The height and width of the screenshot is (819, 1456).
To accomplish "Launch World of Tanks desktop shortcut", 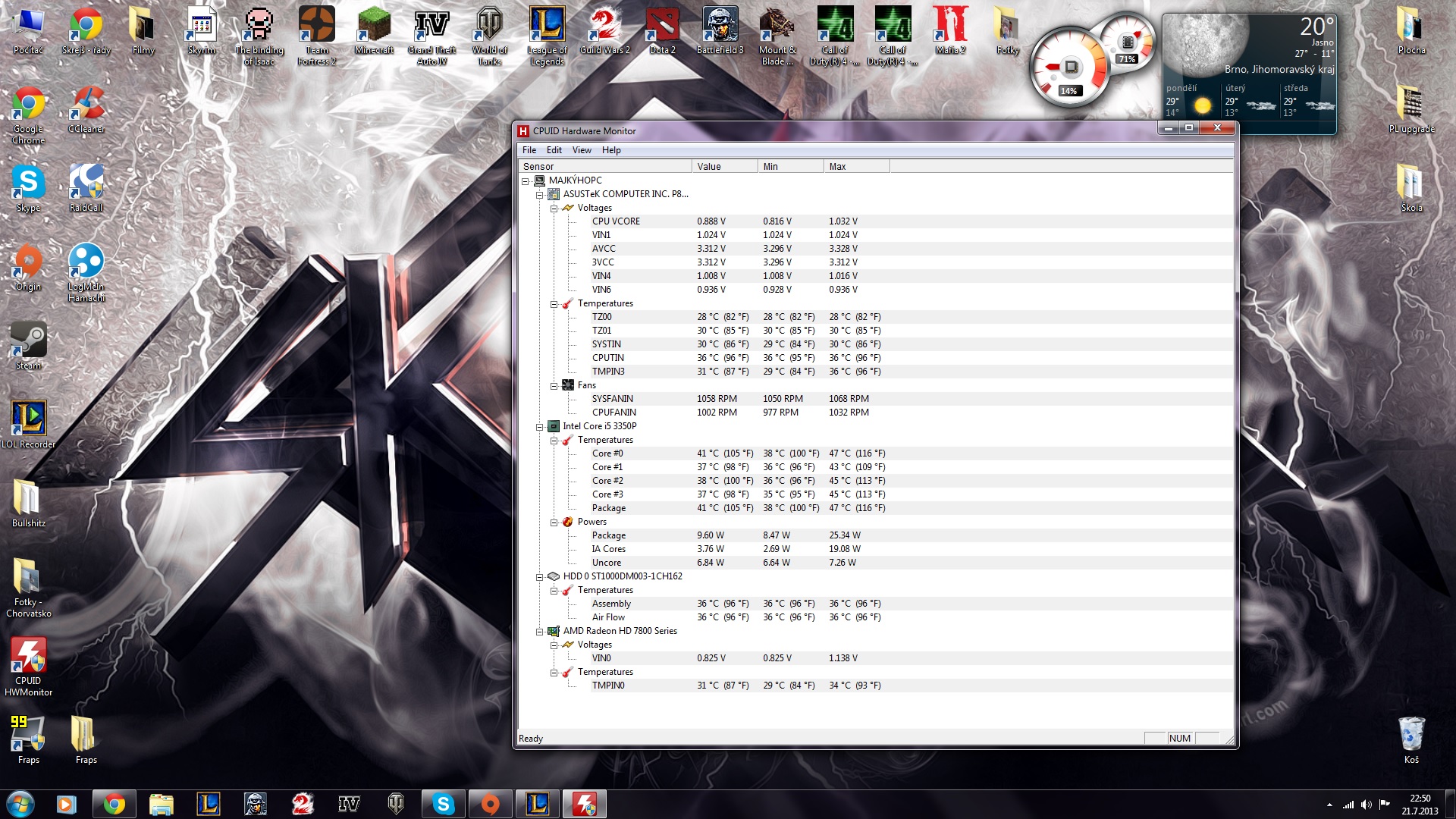I will [490, 36].
